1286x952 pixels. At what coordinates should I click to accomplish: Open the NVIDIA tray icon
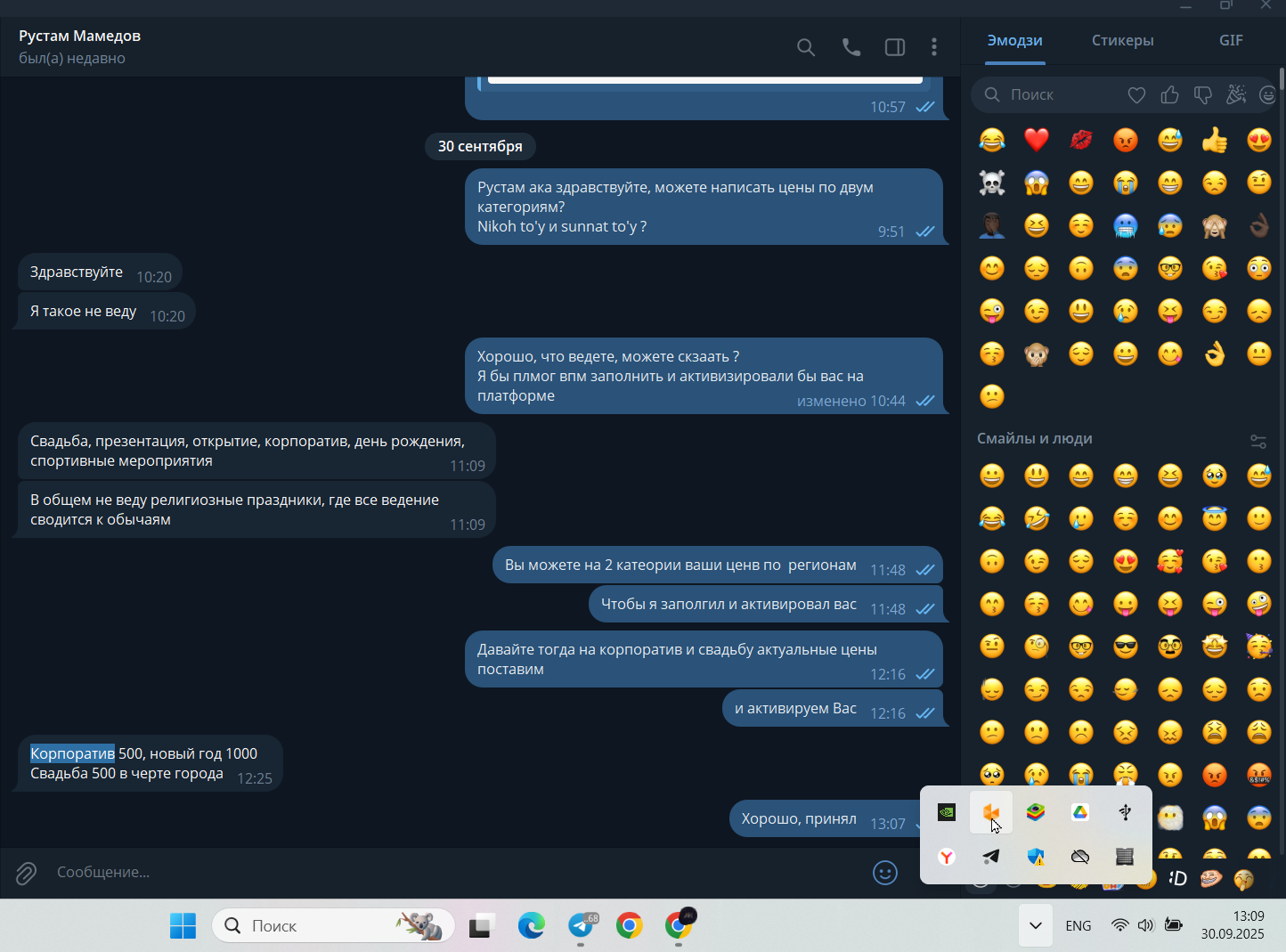(947, 812)
